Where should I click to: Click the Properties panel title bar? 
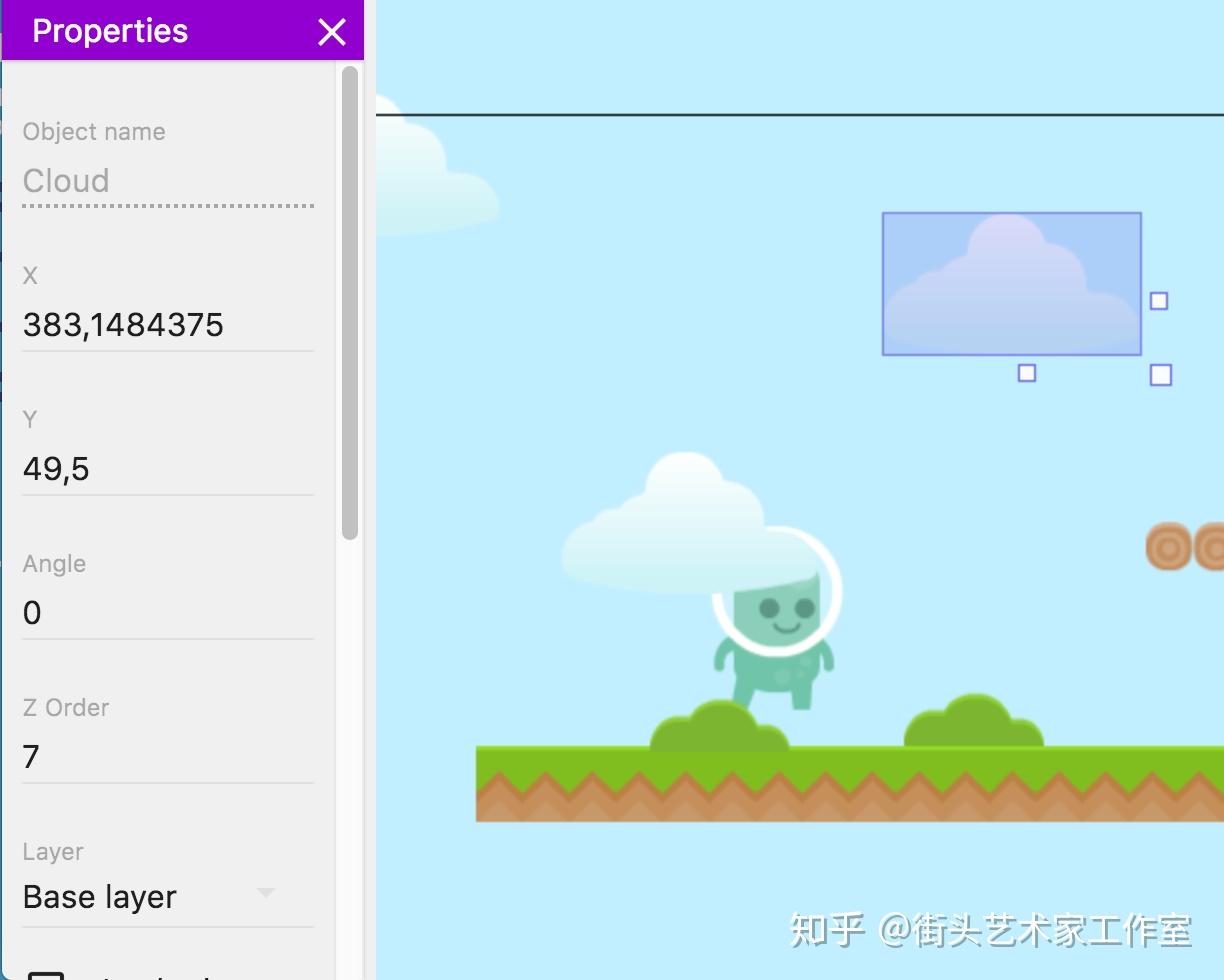[110, 31]
